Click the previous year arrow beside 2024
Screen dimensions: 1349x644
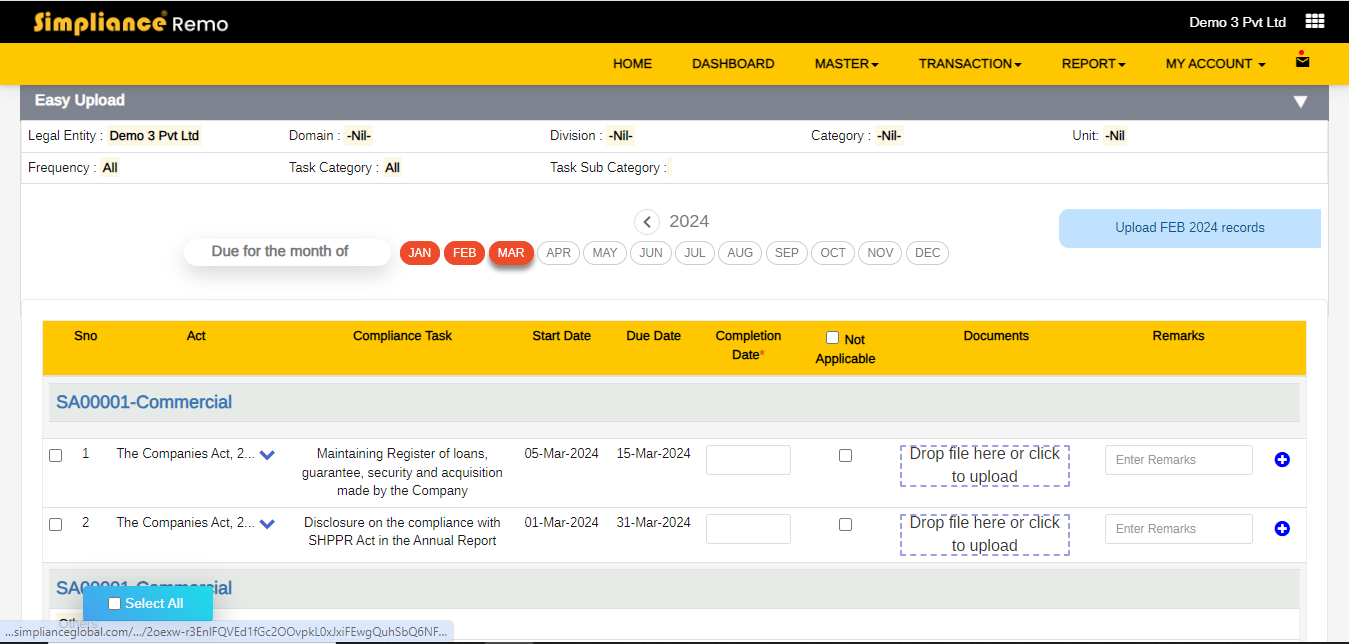[x=647, y=222]
